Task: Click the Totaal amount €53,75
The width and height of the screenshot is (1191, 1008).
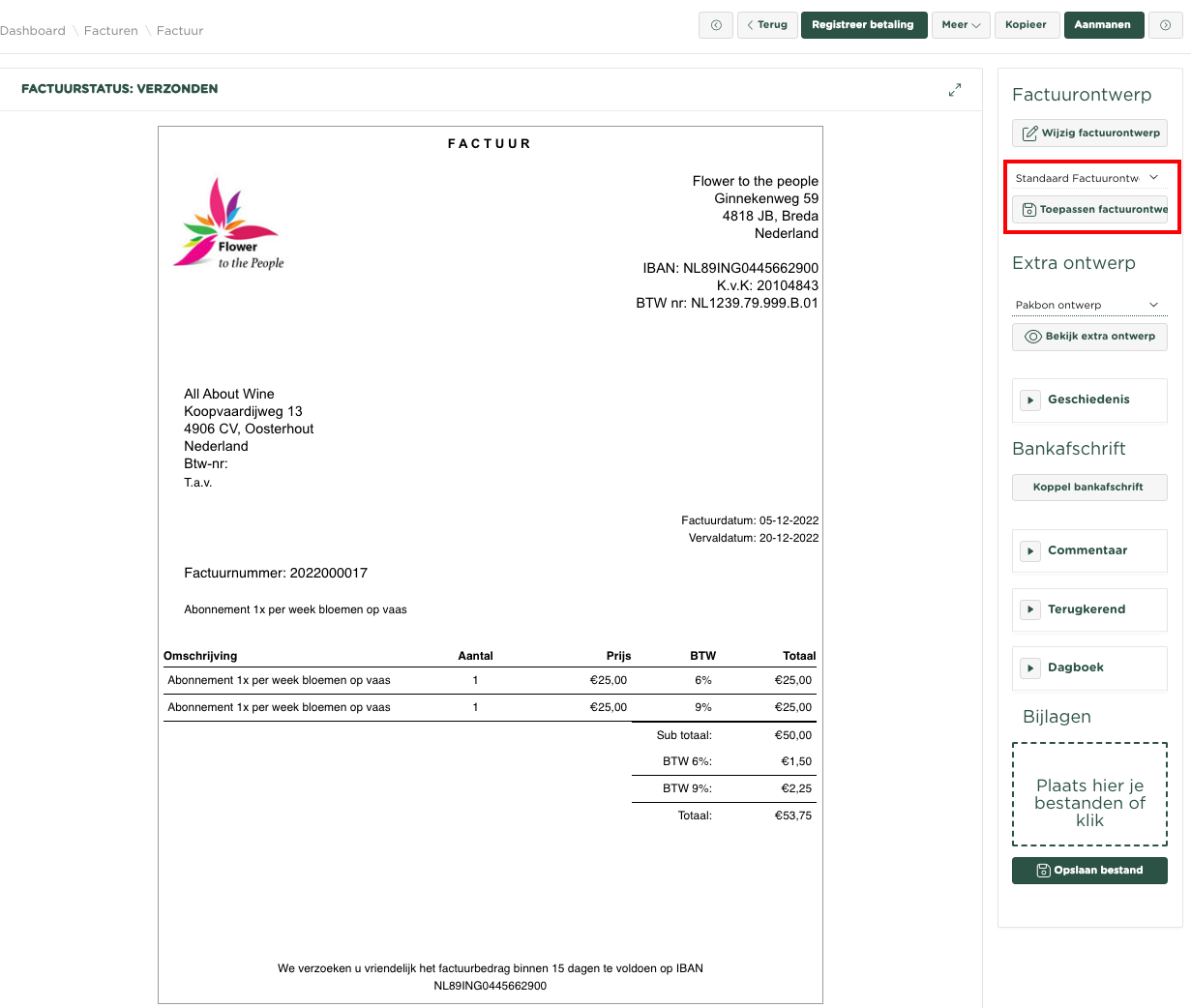Action: coord(793,815)
